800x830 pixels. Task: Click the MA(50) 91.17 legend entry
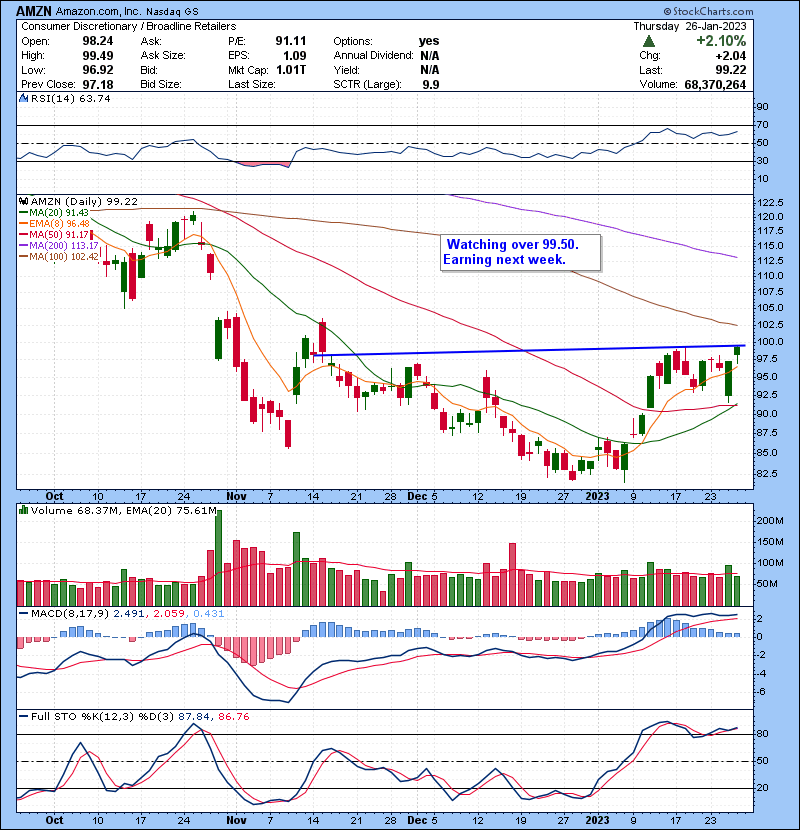pos(55,234)
